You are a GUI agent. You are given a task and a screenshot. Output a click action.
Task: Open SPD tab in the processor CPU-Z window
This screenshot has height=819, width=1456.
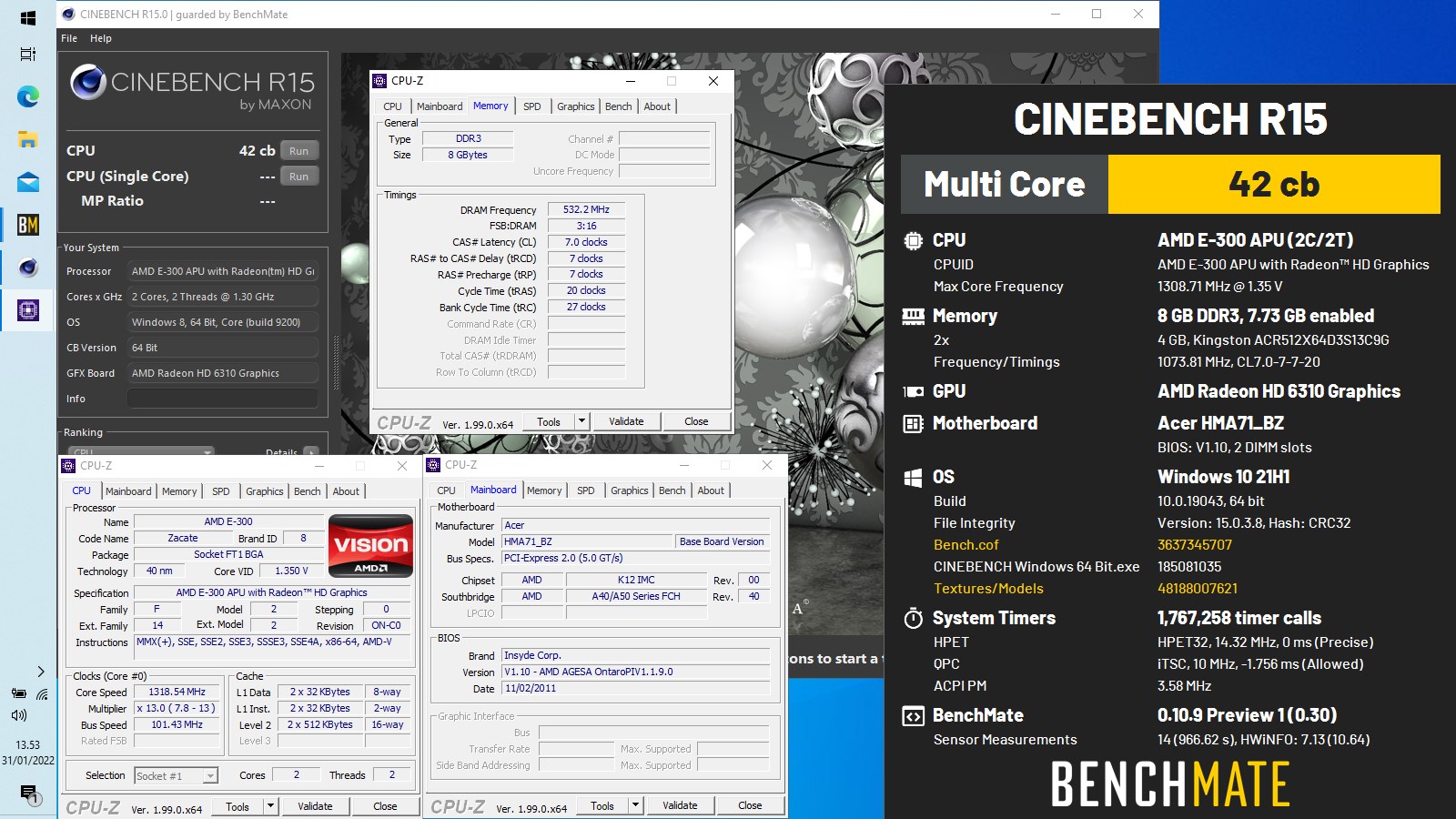[221, 491]
